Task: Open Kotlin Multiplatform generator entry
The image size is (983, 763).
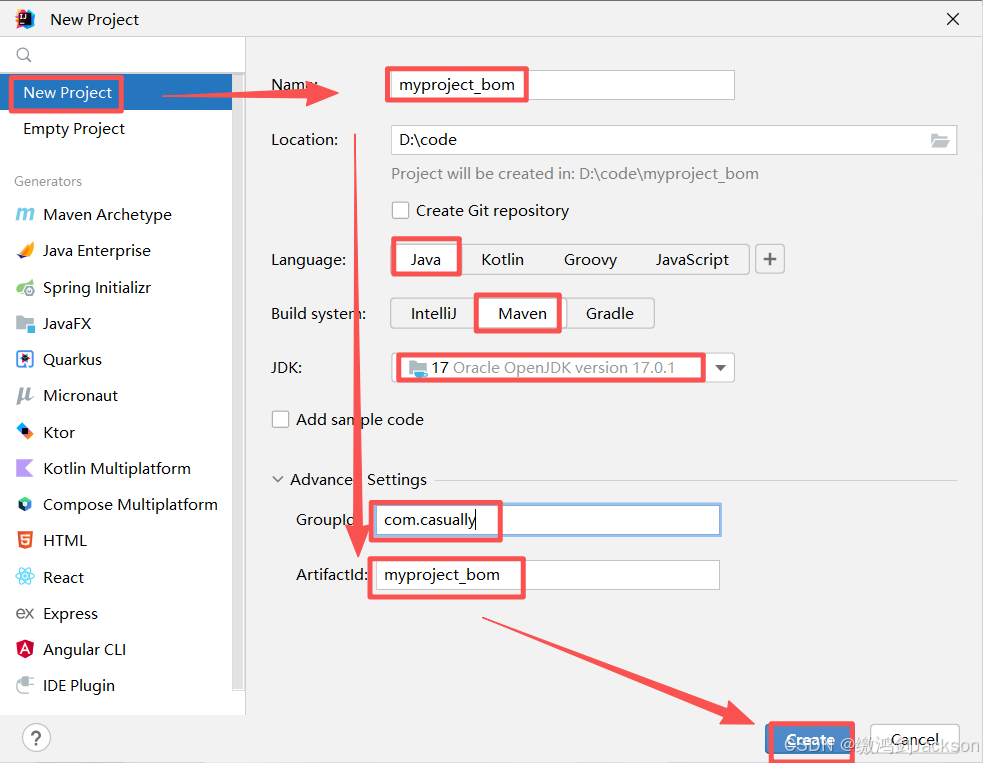Action: point(116,468)
